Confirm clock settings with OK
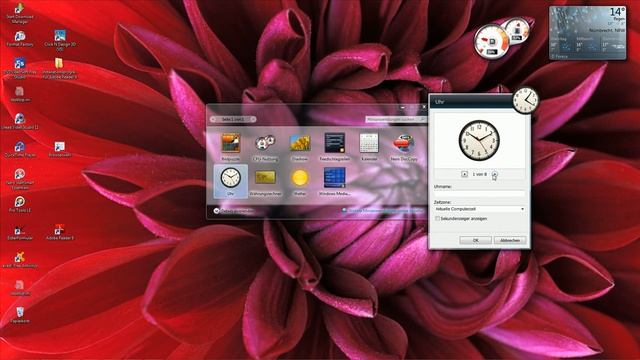Image resolution: width=640 pixels, height=360 pixels. [476, 240]
